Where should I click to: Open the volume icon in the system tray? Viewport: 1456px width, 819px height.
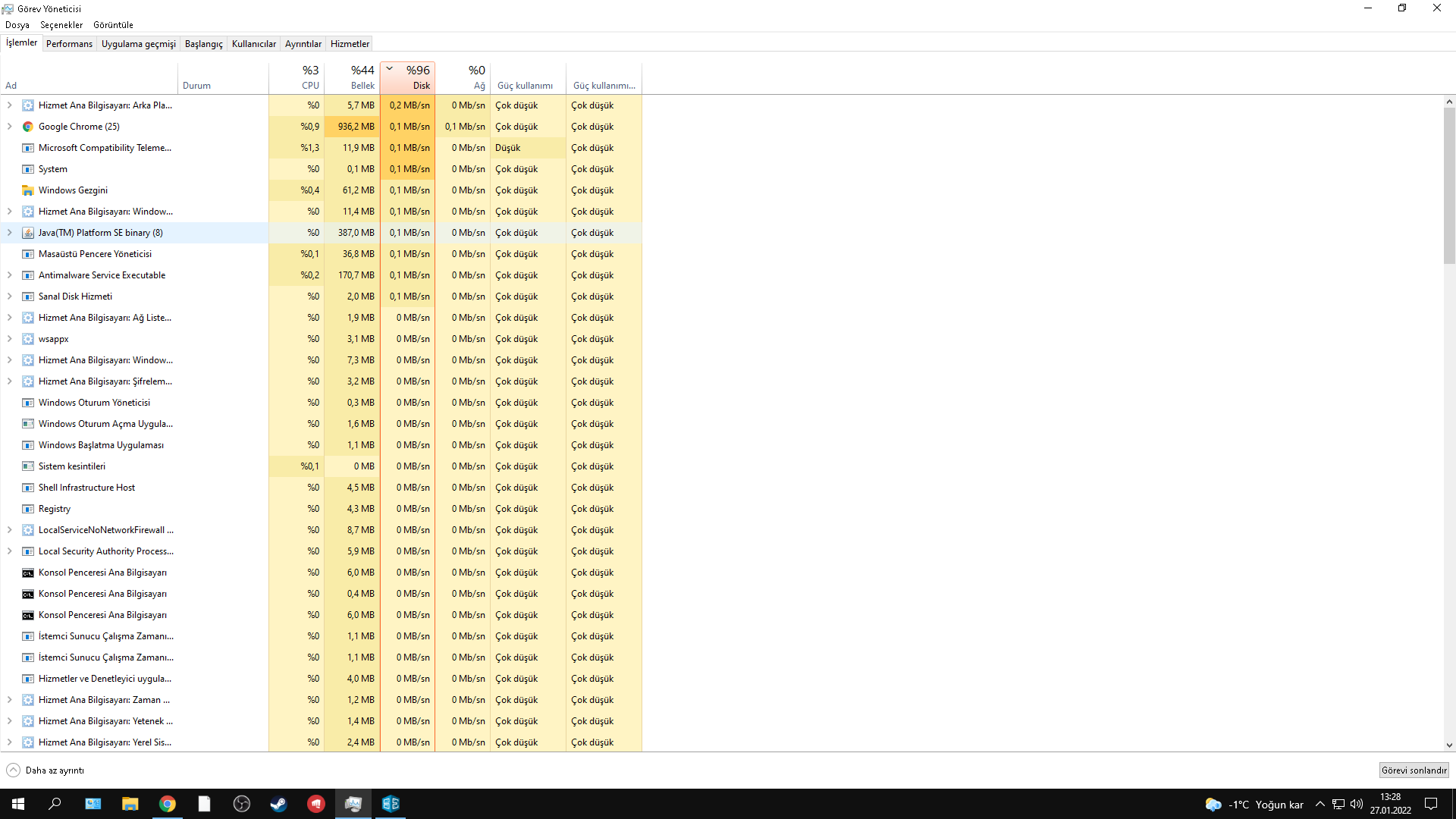pos(1357,804)
